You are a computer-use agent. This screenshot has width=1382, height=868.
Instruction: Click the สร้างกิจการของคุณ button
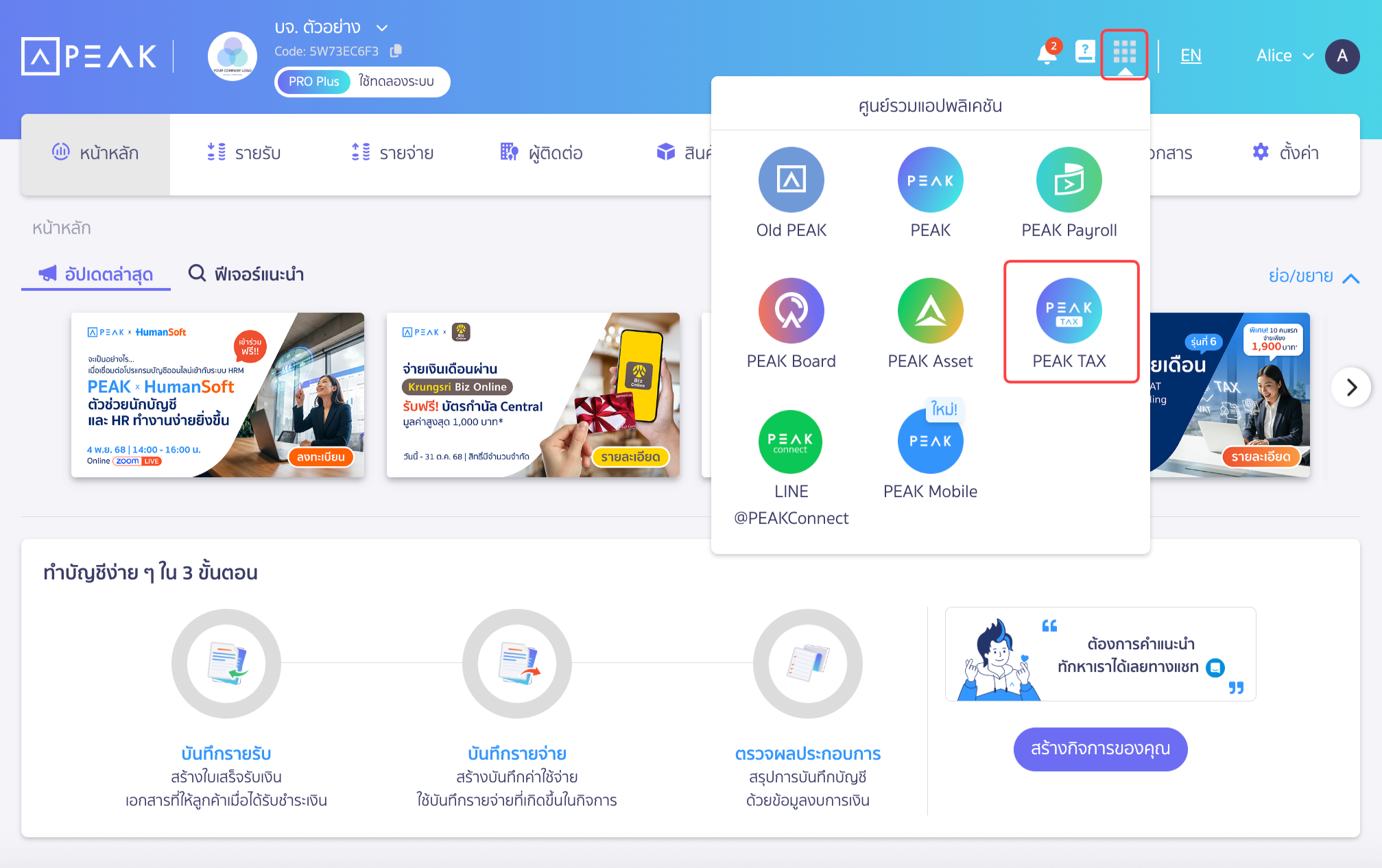click(1099, 749)
